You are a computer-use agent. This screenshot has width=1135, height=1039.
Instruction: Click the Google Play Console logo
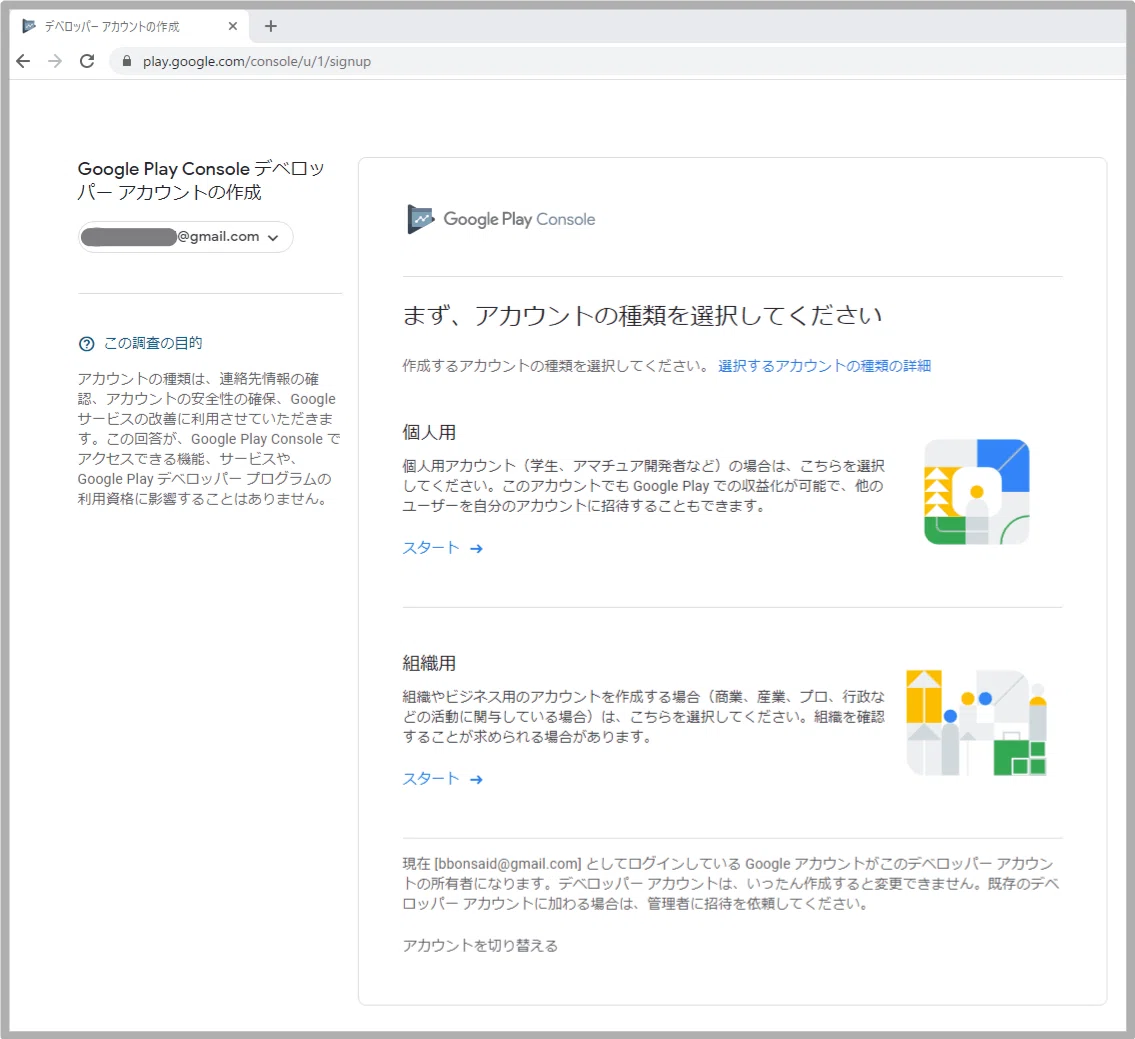pos(501,219)
